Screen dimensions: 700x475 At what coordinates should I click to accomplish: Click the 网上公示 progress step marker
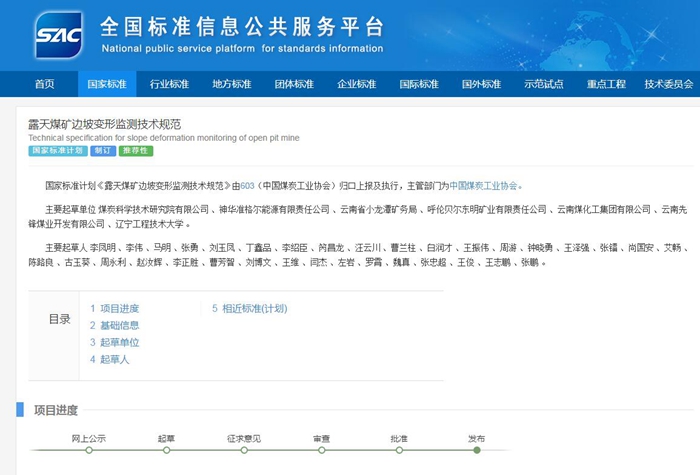click(89, 450)
